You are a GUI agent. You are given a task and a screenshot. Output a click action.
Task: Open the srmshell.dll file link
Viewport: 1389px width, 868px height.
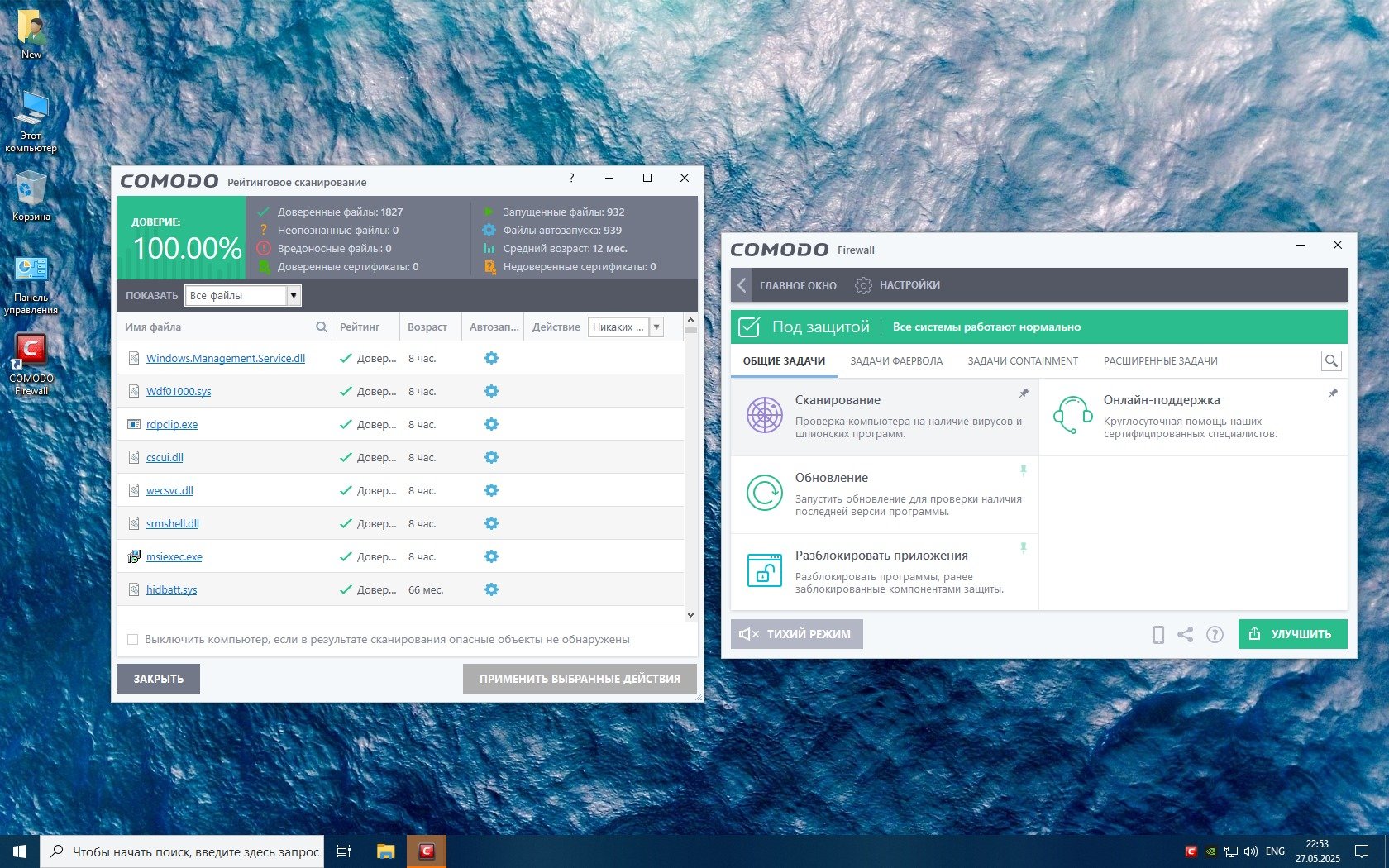click(x=173, y=523)
